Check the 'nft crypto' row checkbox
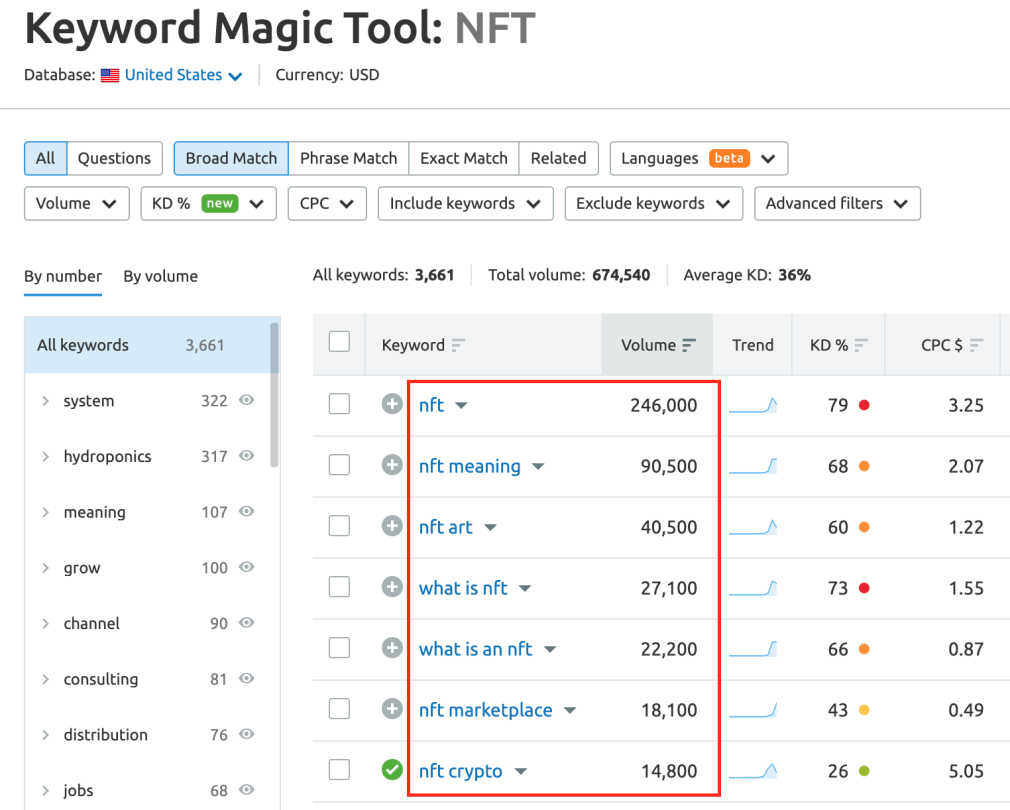This screenshot has width=1010, height=810. click(339, 770)
